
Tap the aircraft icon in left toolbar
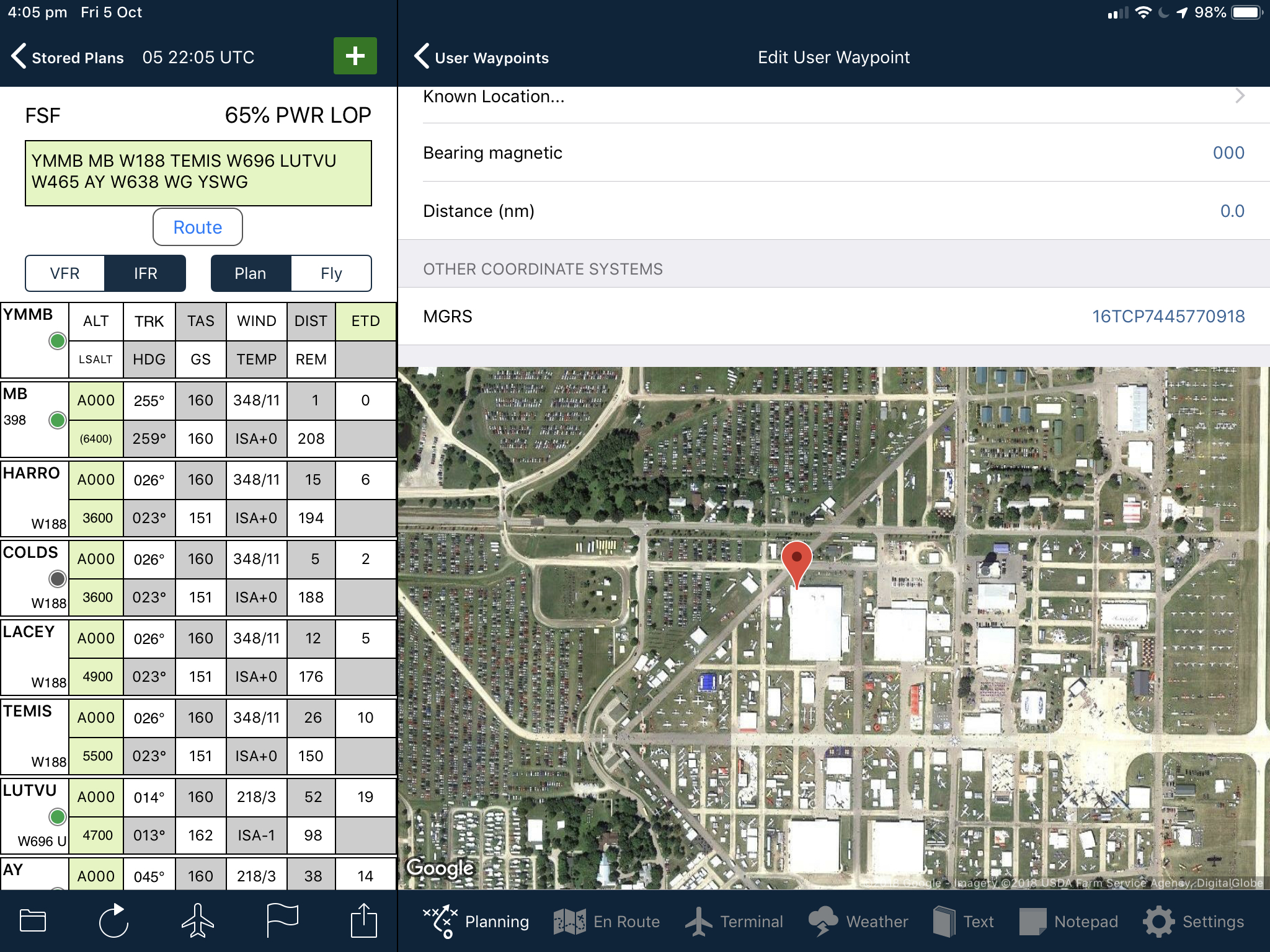click(x=198, y=921)
